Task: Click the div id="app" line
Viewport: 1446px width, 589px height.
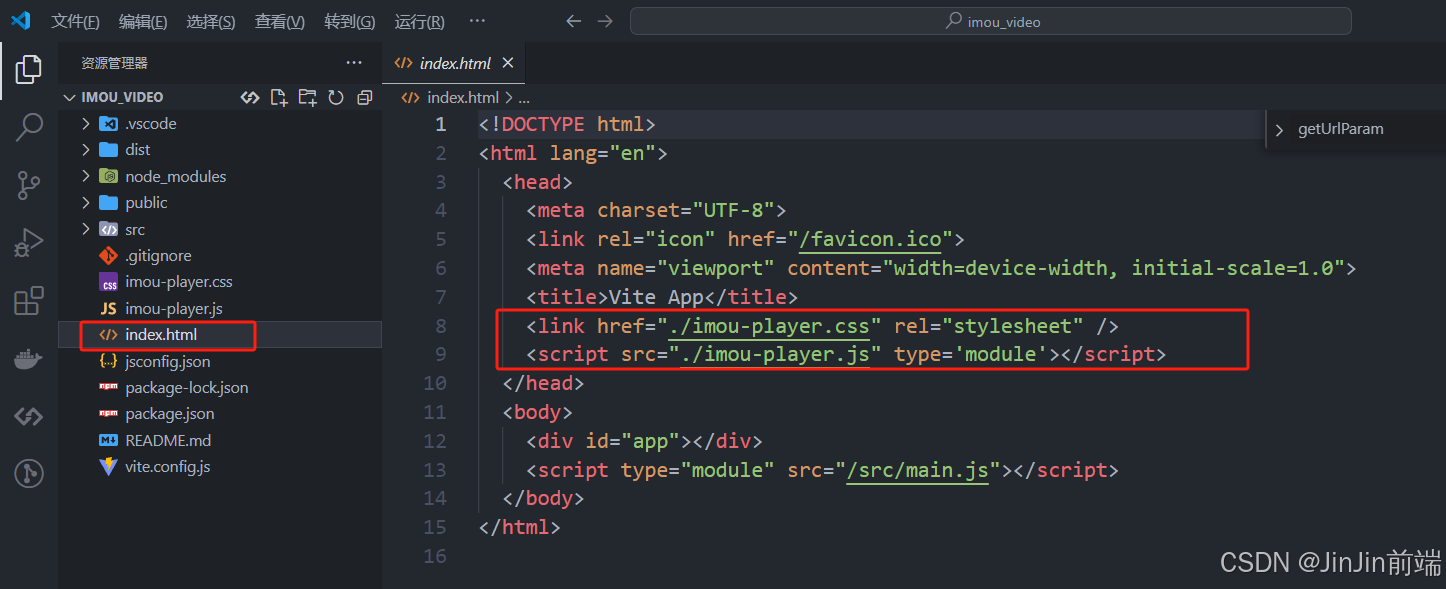Action: click(645, 441)
